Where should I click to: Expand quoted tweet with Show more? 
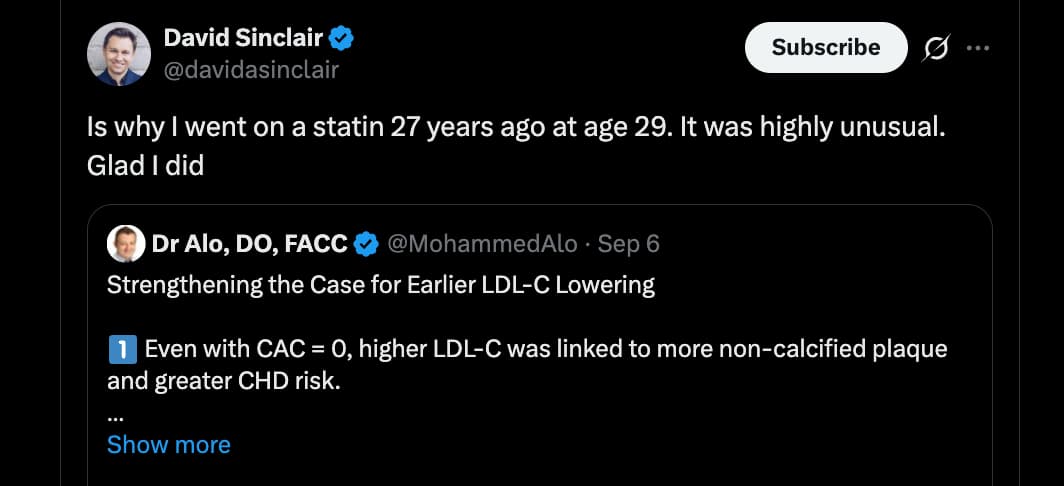point(168,445)
